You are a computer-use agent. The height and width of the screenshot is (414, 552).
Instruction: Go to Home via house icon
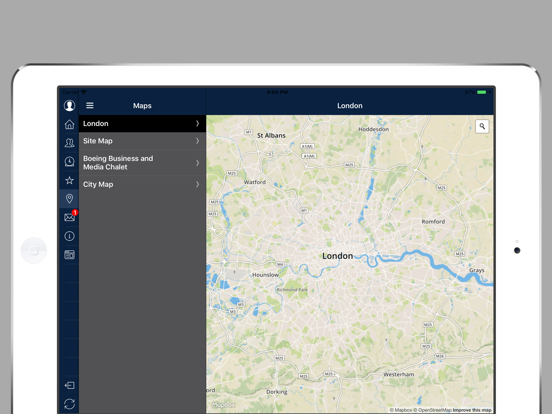[69, 124]
